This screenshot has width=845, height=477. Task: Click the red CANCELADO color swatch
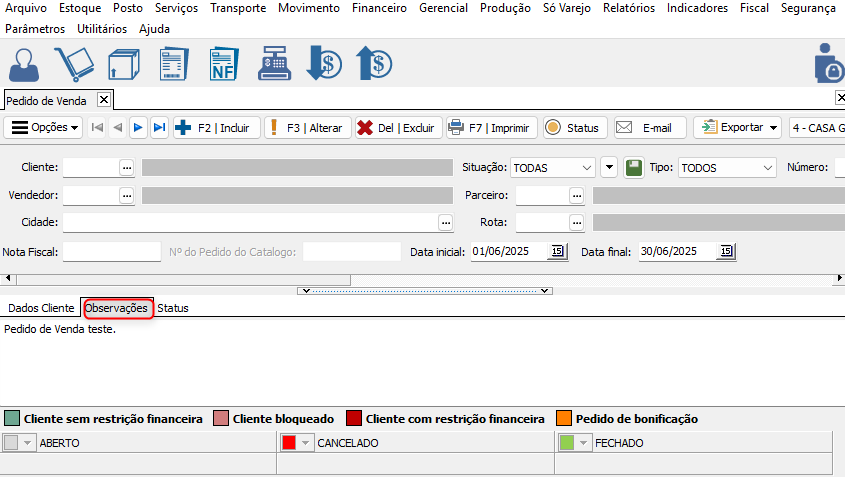coord(289,442)
